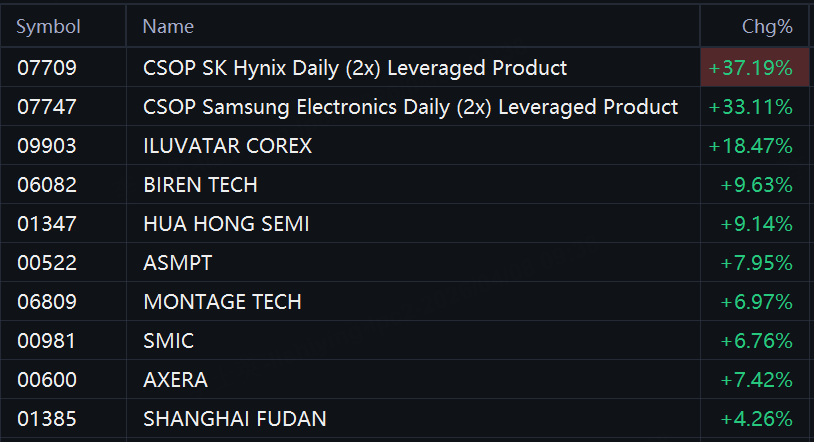
Task: Select the SMIC stock row
Action: 169,341
